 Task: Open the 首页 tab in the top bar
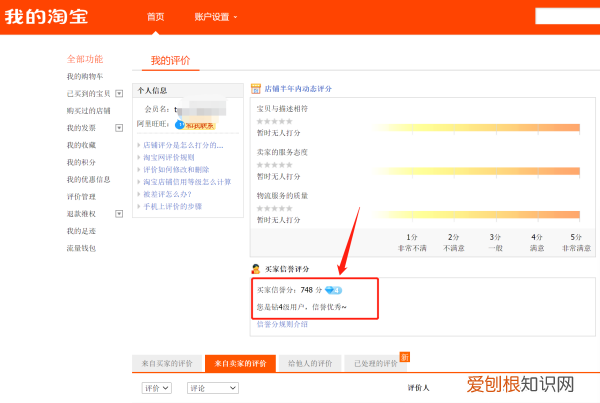(x=155, y=17)
